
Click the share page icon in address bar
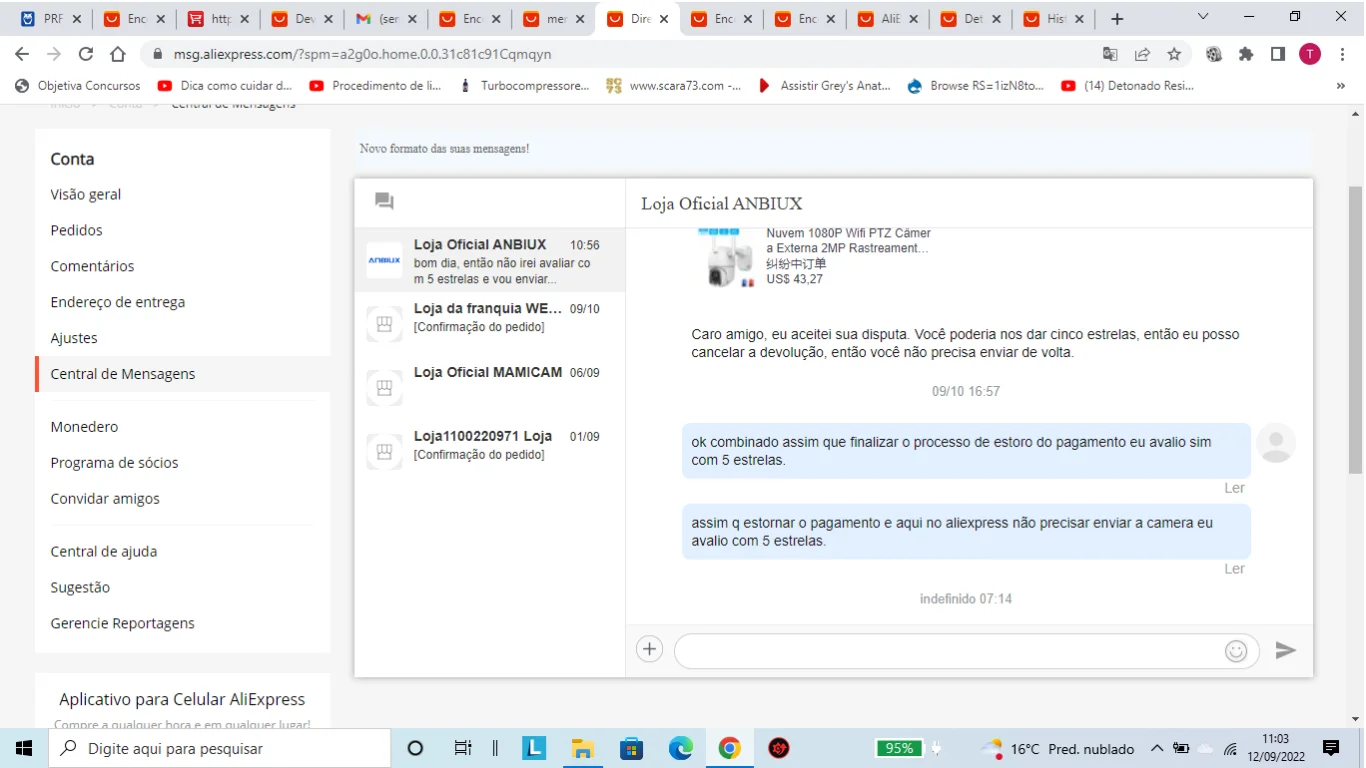[x=1142, y=54]
